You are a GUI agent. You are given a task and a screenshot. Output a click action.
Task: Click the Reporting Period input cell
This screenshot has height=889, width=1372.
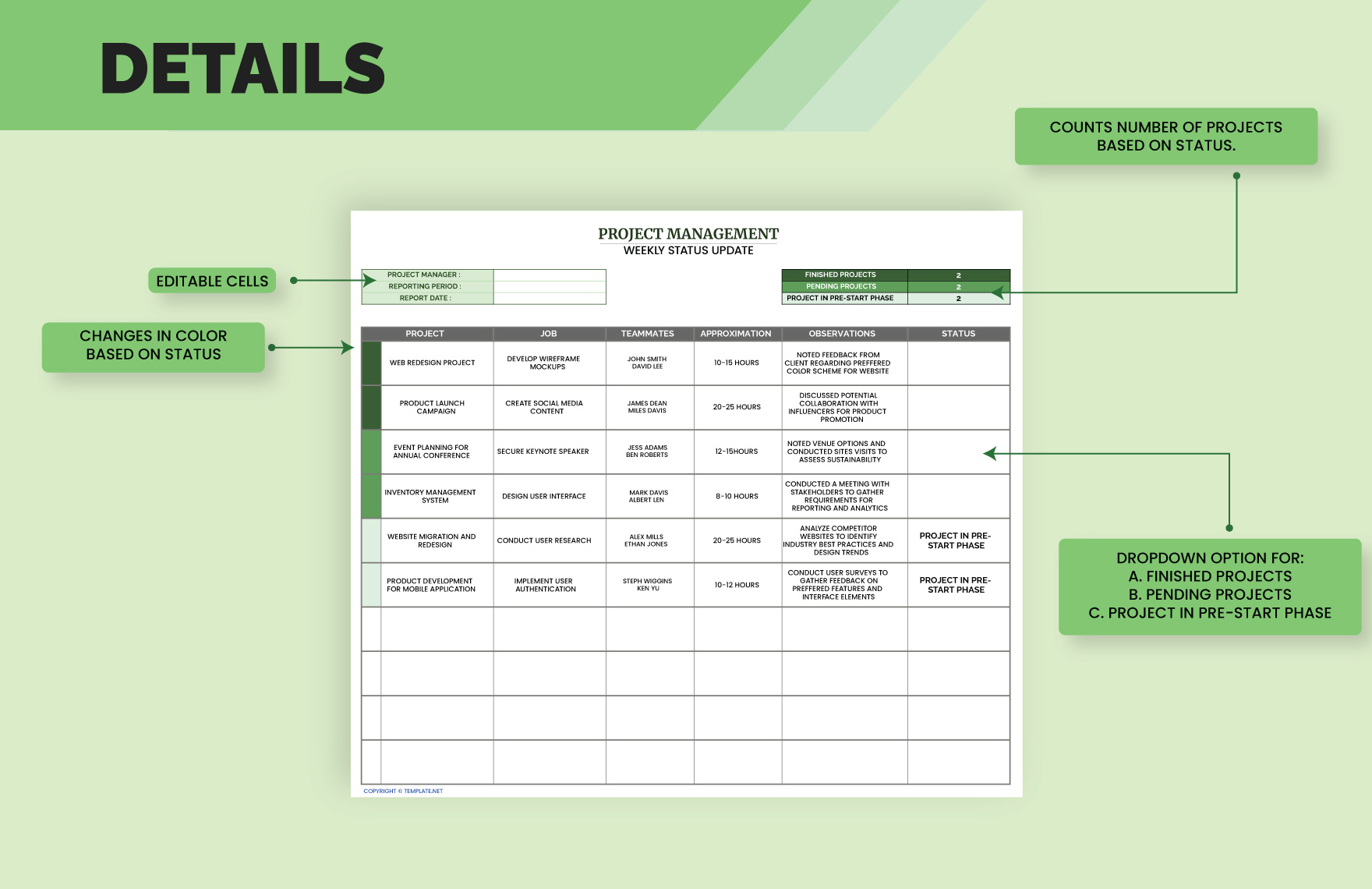pos(550,287)
